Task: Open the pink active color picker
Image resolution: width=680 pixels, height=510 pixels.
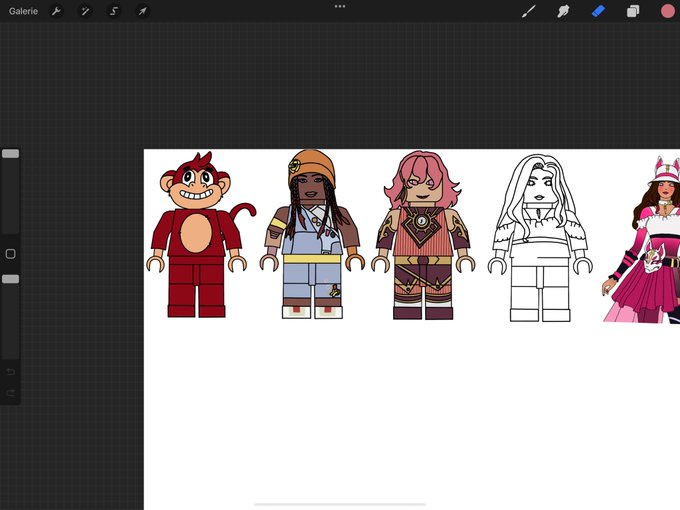Action: [x=667, y=11]
